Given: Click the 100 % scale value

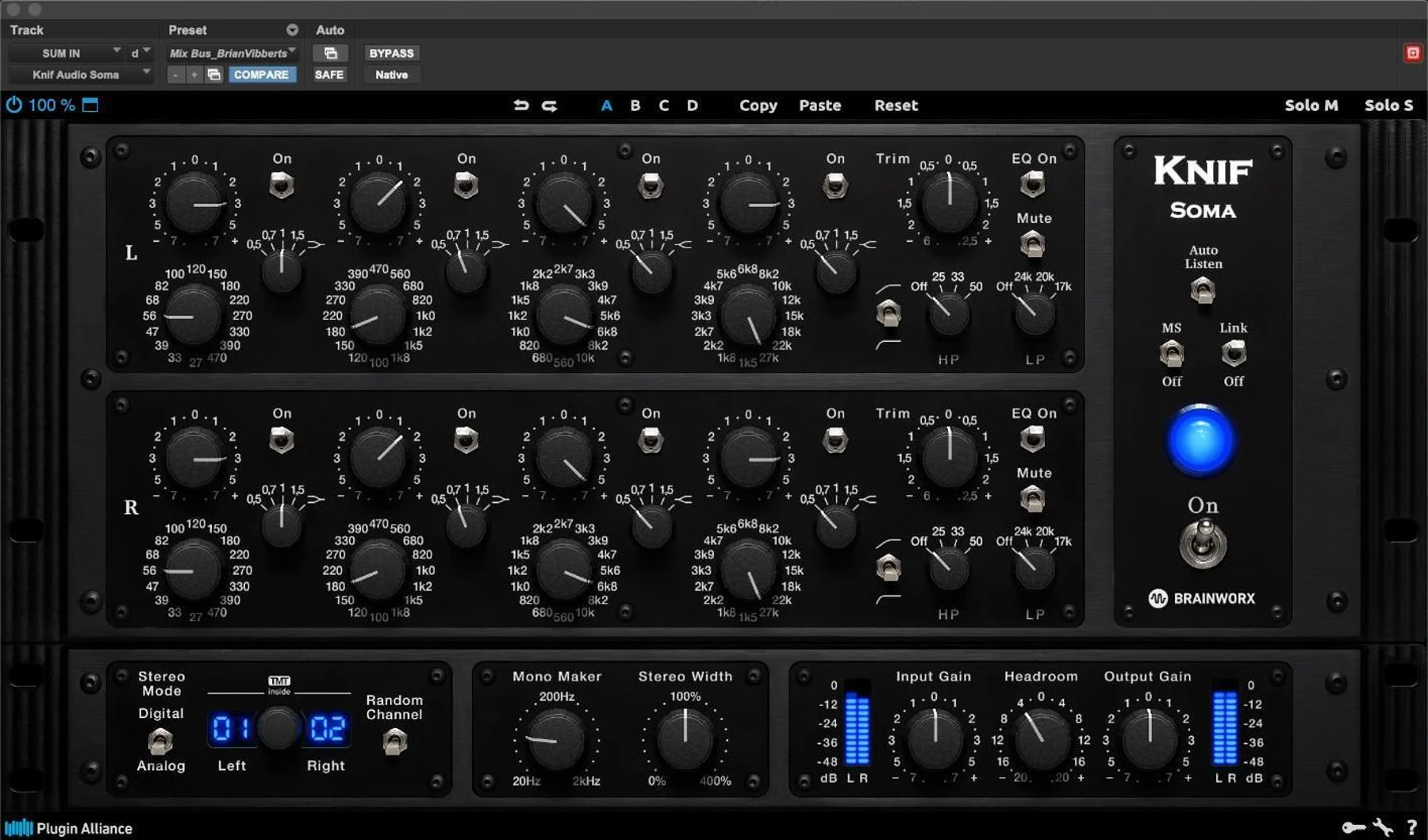Looking at the screenshot, I should click(52, 105).
